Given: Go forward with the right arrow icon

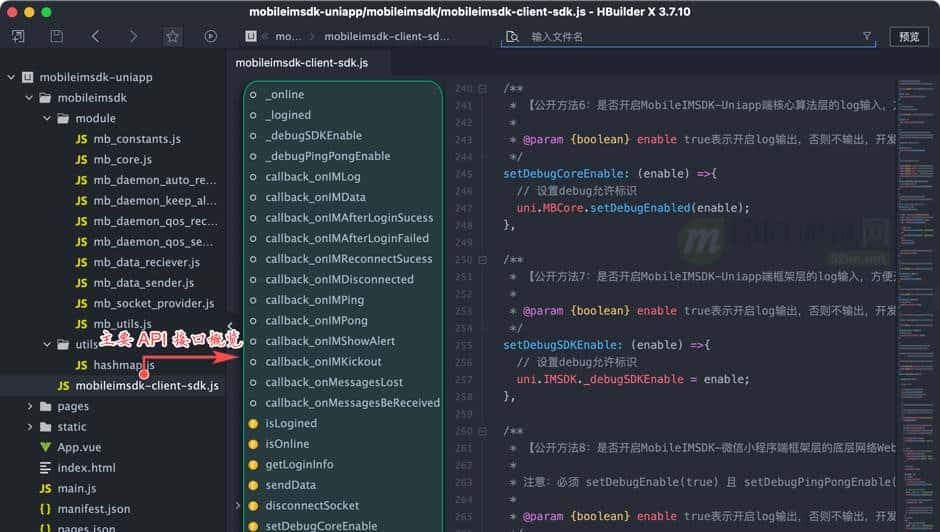Looking at the screenshot, I should (133, 36).
